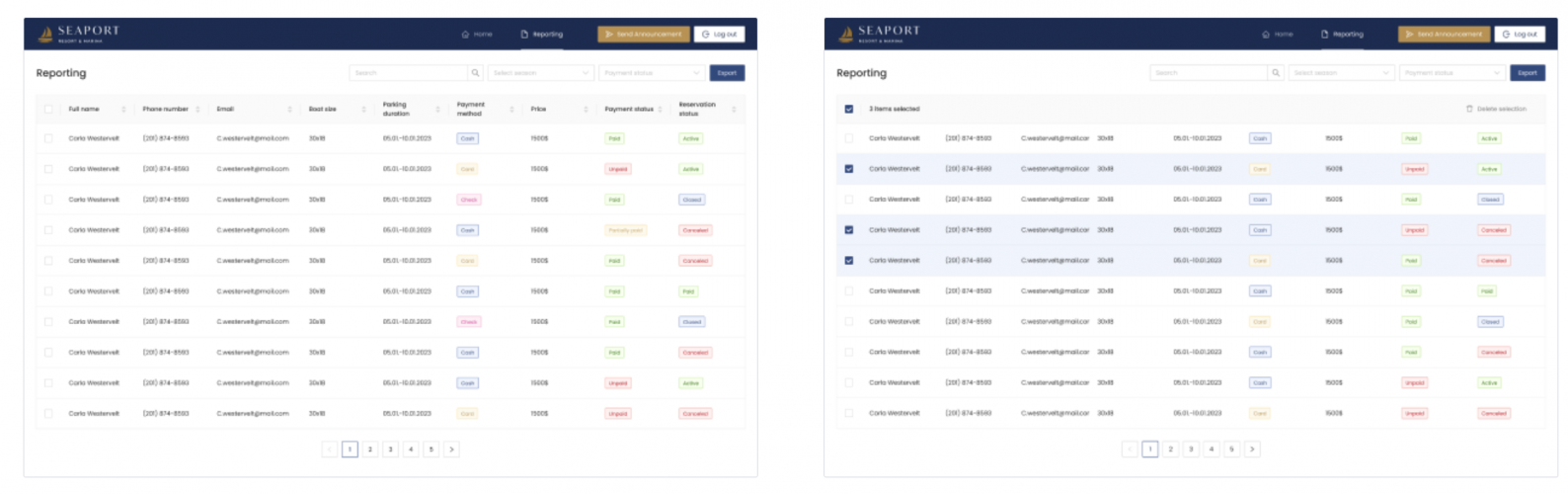Click the trash icon beside Delete selection
1568x494 pixels.
click(x=1469, y=109)
